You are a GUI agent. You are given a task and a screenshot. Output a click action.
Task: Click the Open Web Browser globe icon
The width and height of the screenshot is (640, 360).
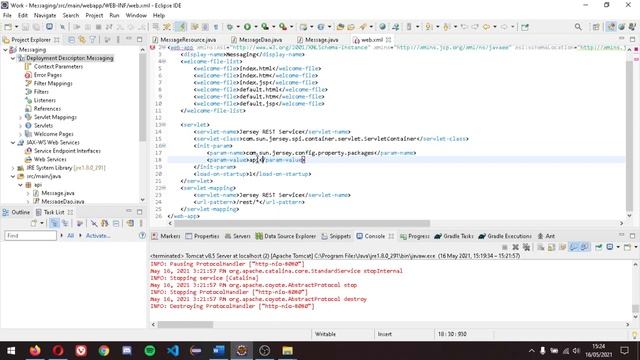click(382, 27)
